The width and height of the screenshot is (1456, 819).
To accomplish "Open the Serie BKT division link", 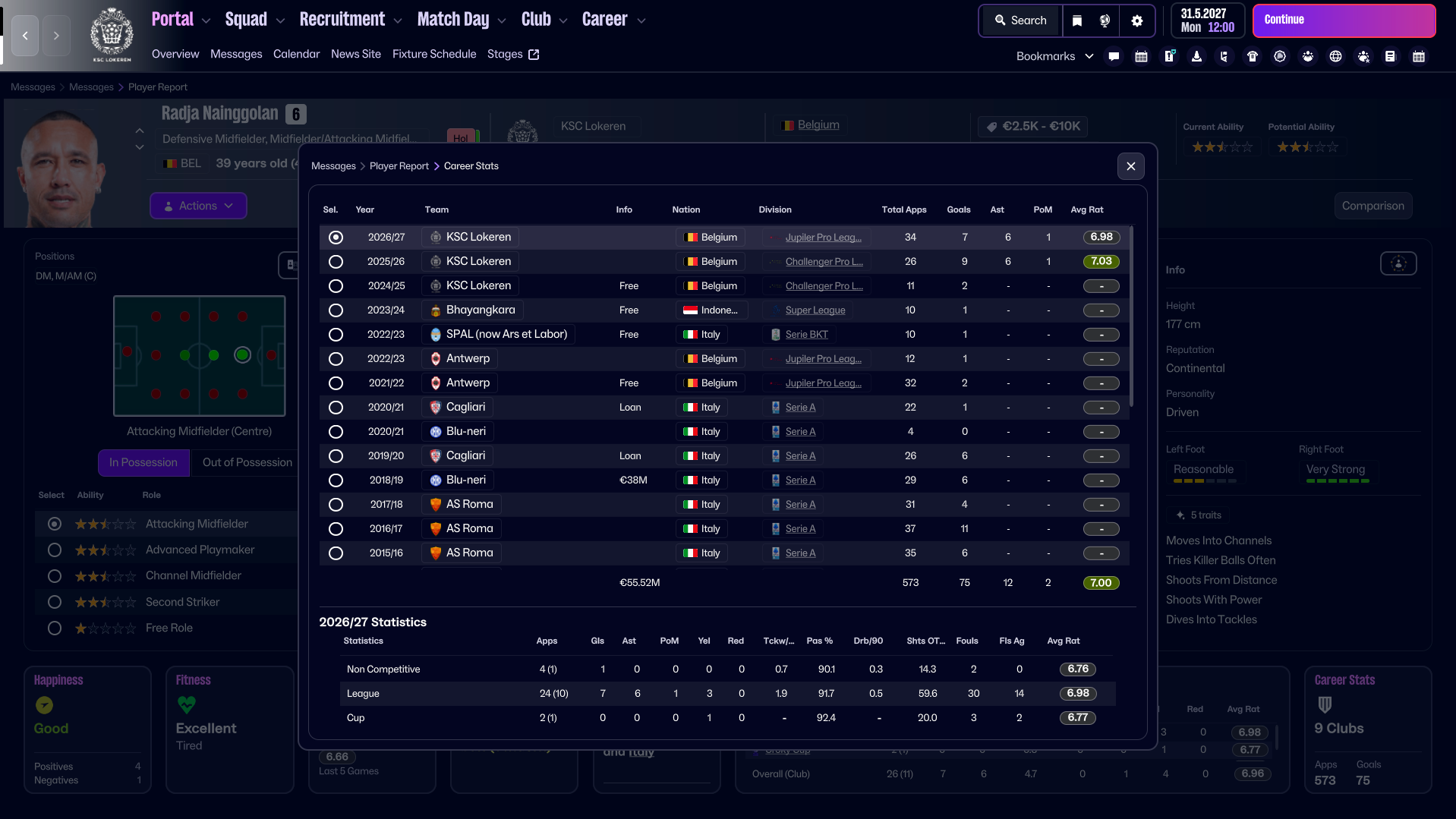I will tap(806, 335).
